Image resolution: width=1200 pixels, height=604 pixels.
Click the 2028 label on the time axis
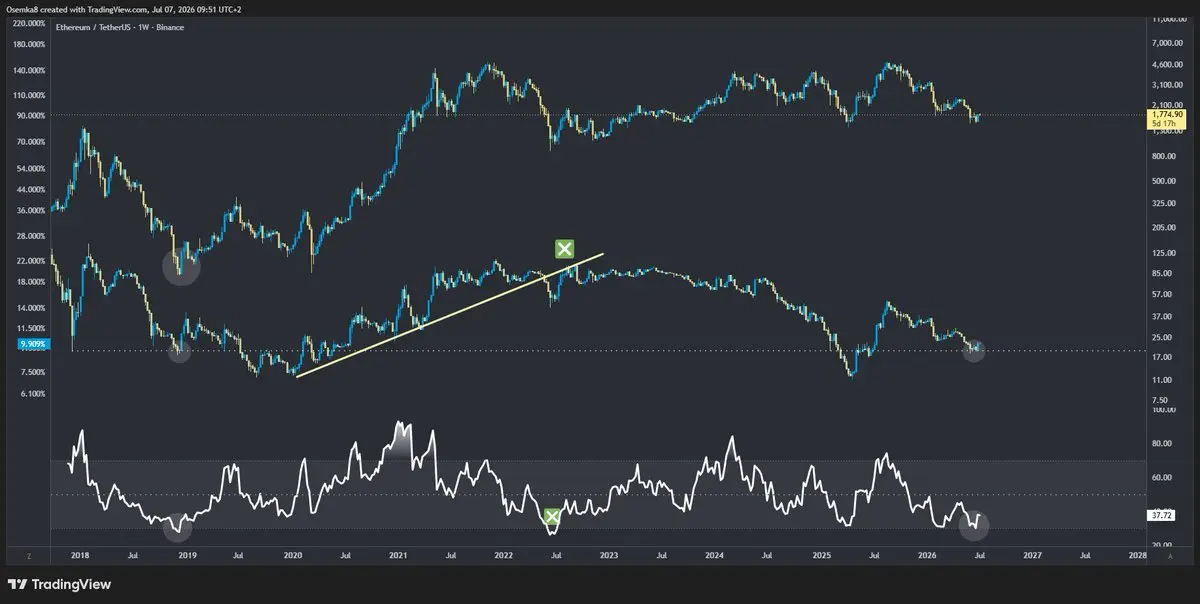[1137, 555]
